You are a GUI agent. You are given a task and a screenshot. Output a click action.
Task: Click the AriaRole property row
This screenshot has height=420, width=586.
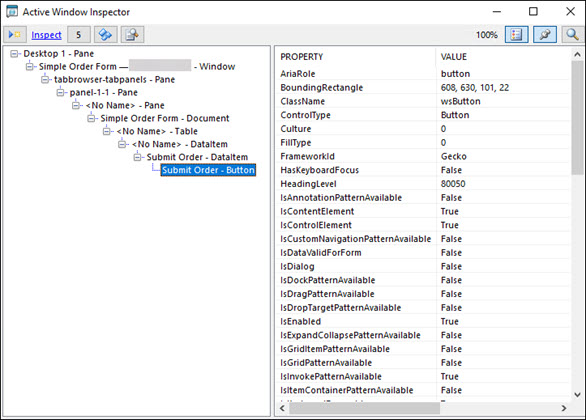click(423, 74)
